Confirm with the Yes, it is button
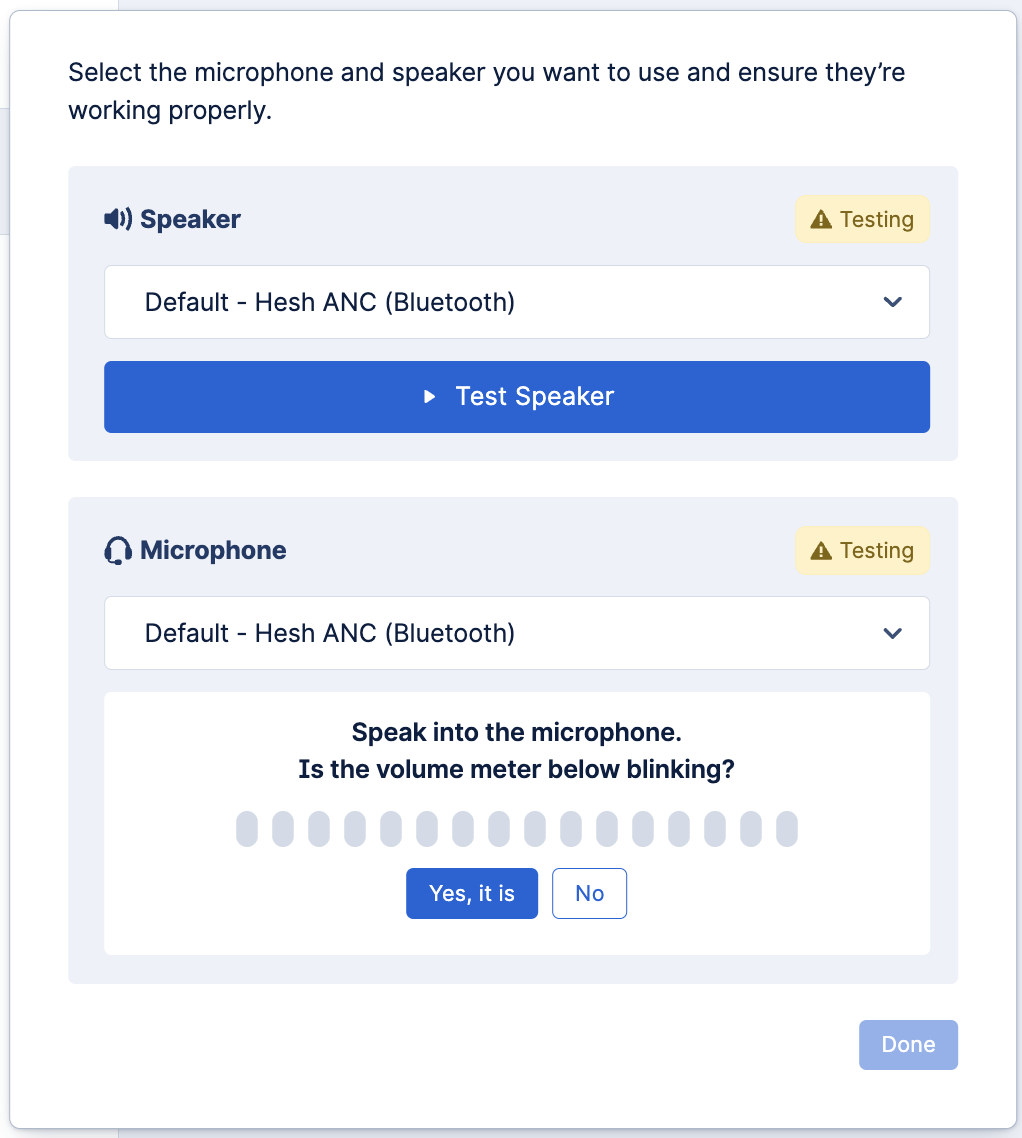This screenshot has height=1138, width=1022. 472,893
